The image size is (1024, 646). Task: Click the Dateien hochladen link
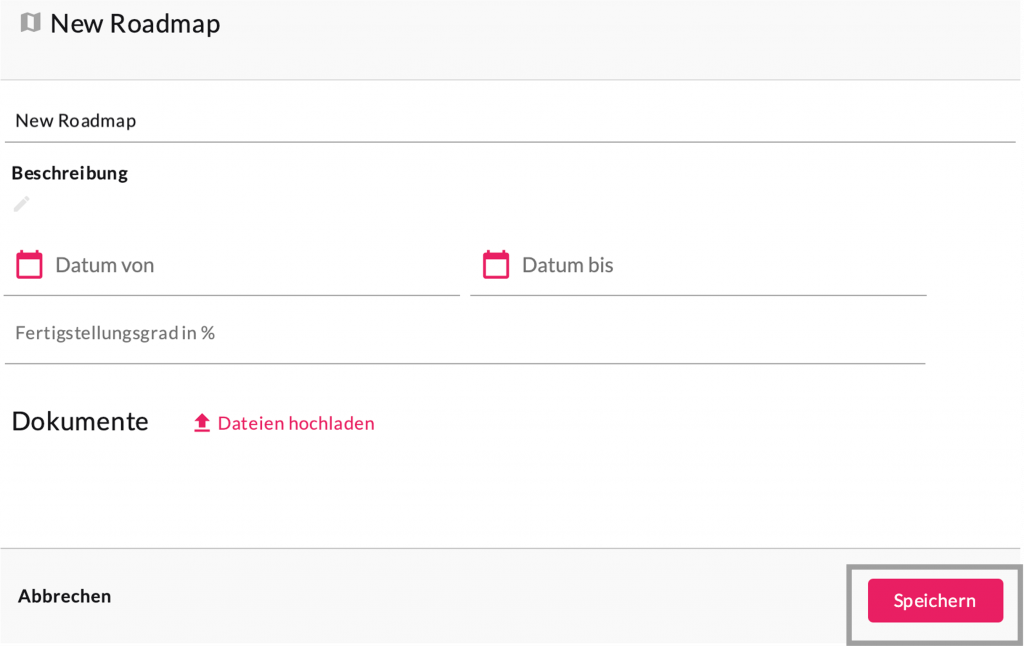pos(296,423)
